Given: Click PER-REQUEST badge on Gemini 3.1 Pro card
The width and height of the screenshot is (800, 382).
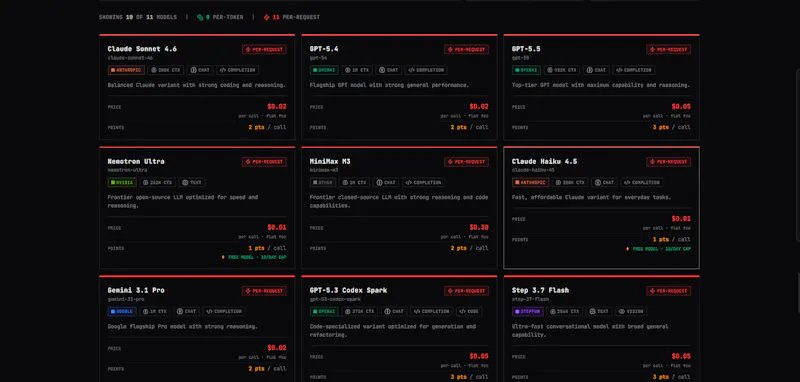Looking at the screenshot, I should pyautogui.click(x=264, y=291).
